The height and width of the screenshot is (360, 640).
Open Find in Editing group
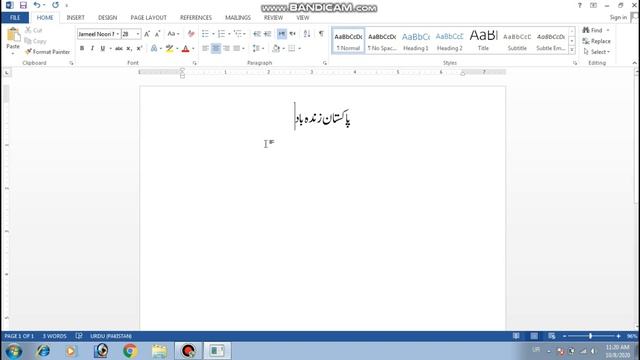coord(592,30)
